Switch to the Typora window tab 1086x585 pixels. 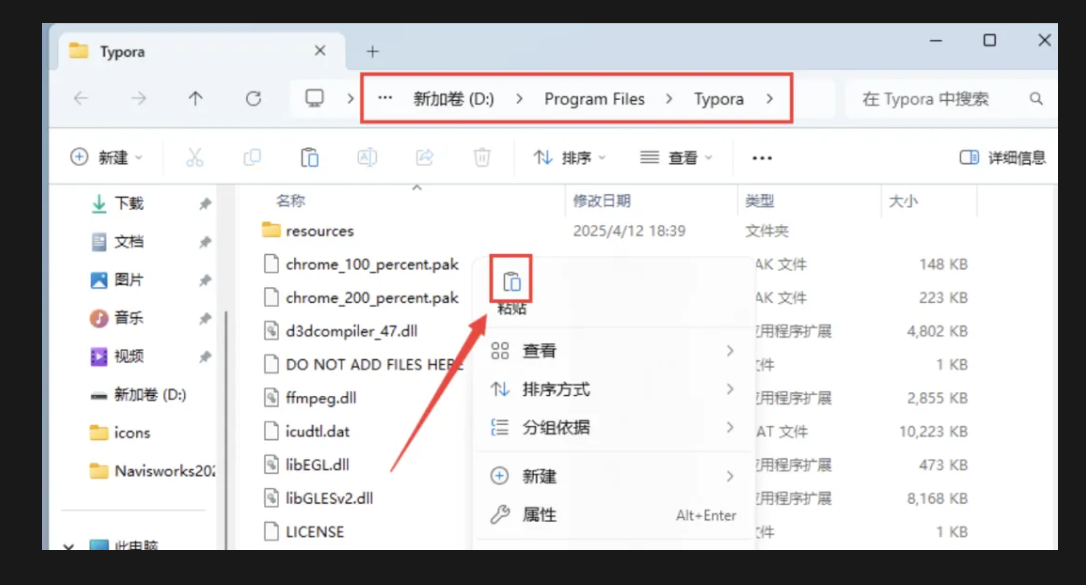[x=201, y=51]
